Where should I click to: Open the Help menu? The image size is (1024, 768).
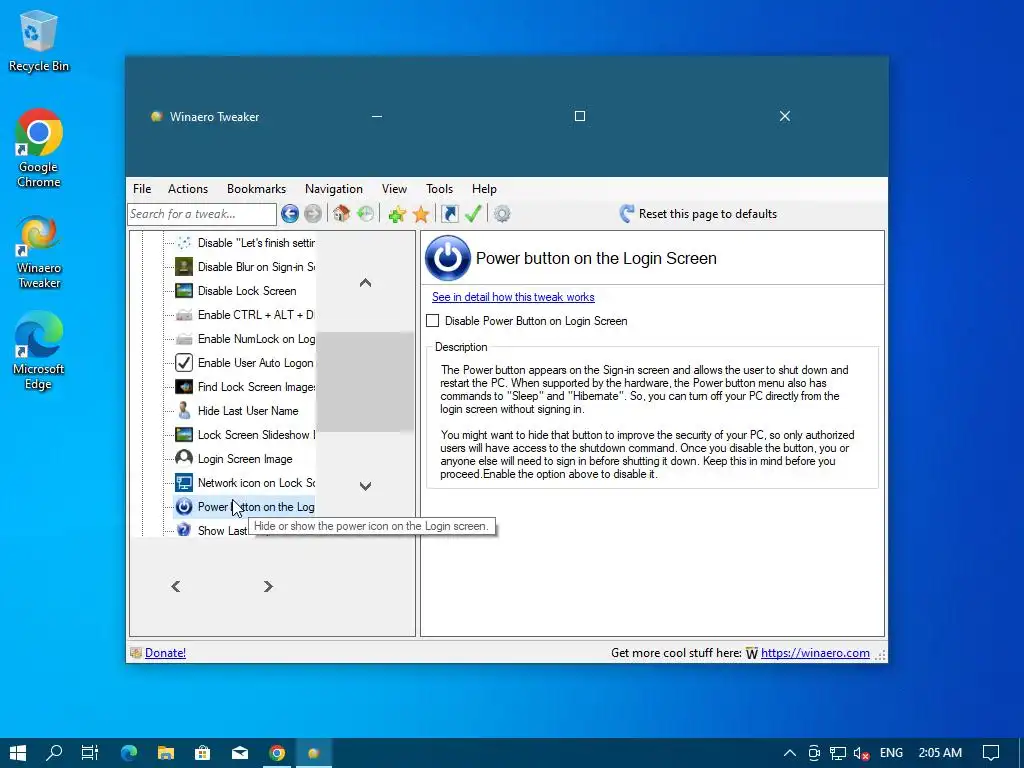click(x=484, y=189)
